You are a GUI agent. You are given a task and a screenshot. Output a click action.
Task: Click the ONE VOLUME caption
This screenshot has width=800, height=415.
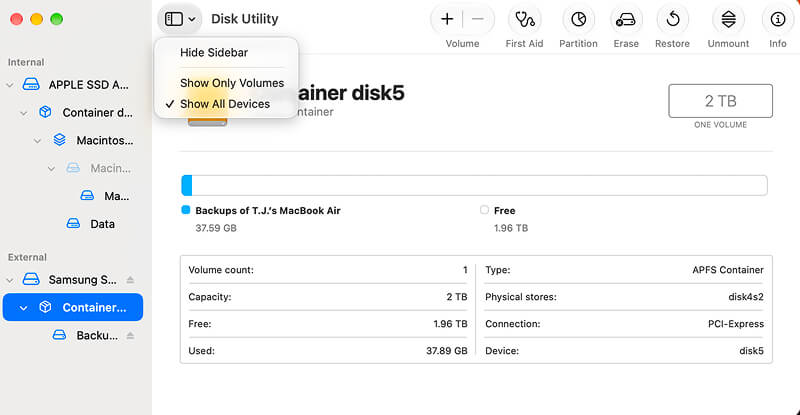(720, 125)
